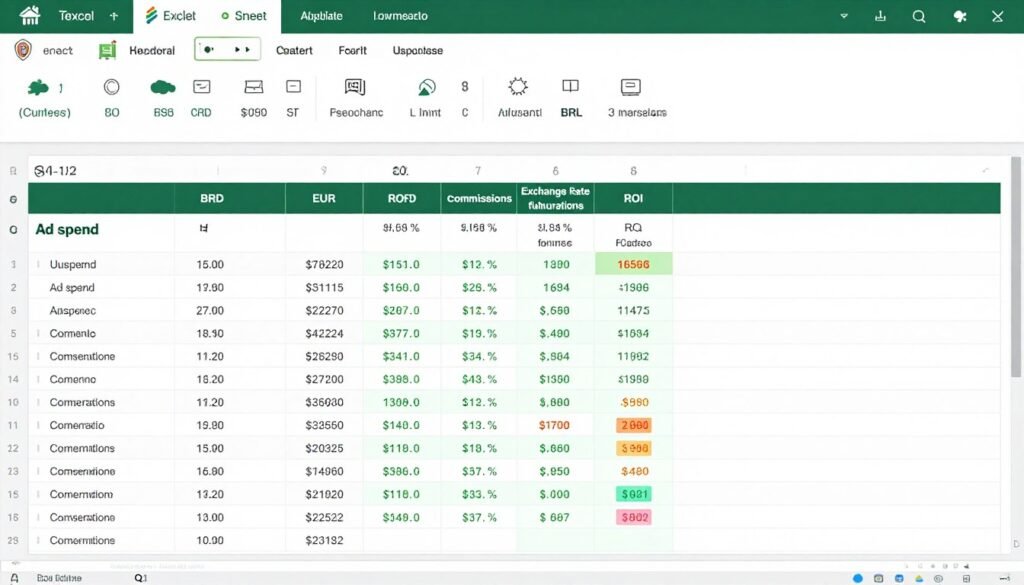
Task: Click the L Inint printer icon
Action: coord(427,88)
